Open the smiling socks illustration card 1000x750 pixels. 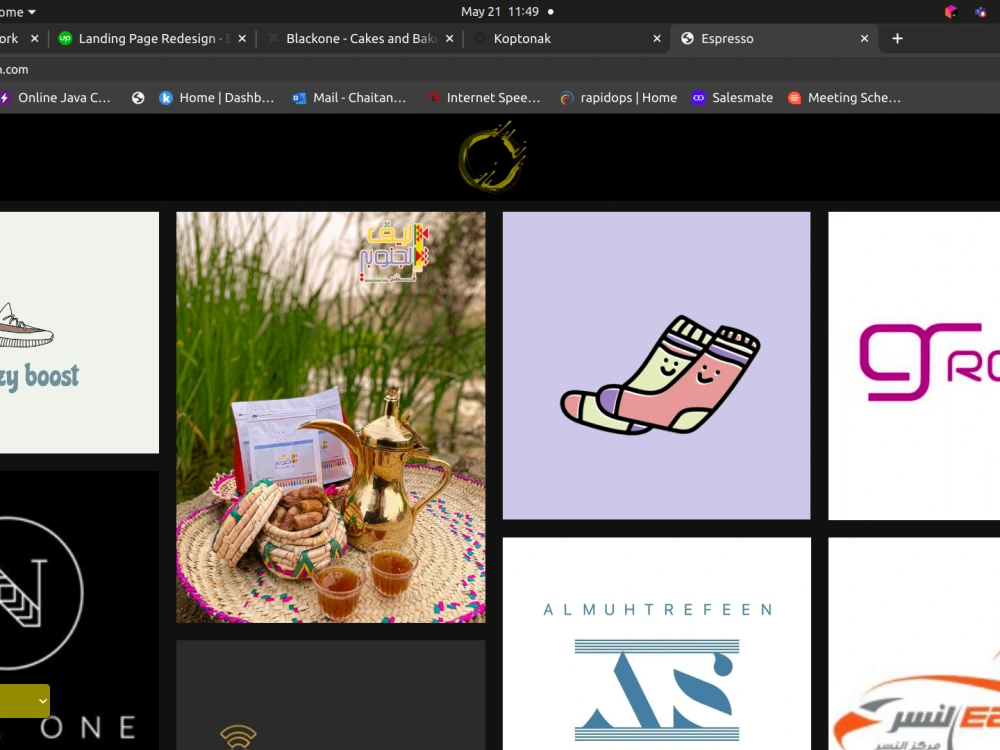point(656,365)
